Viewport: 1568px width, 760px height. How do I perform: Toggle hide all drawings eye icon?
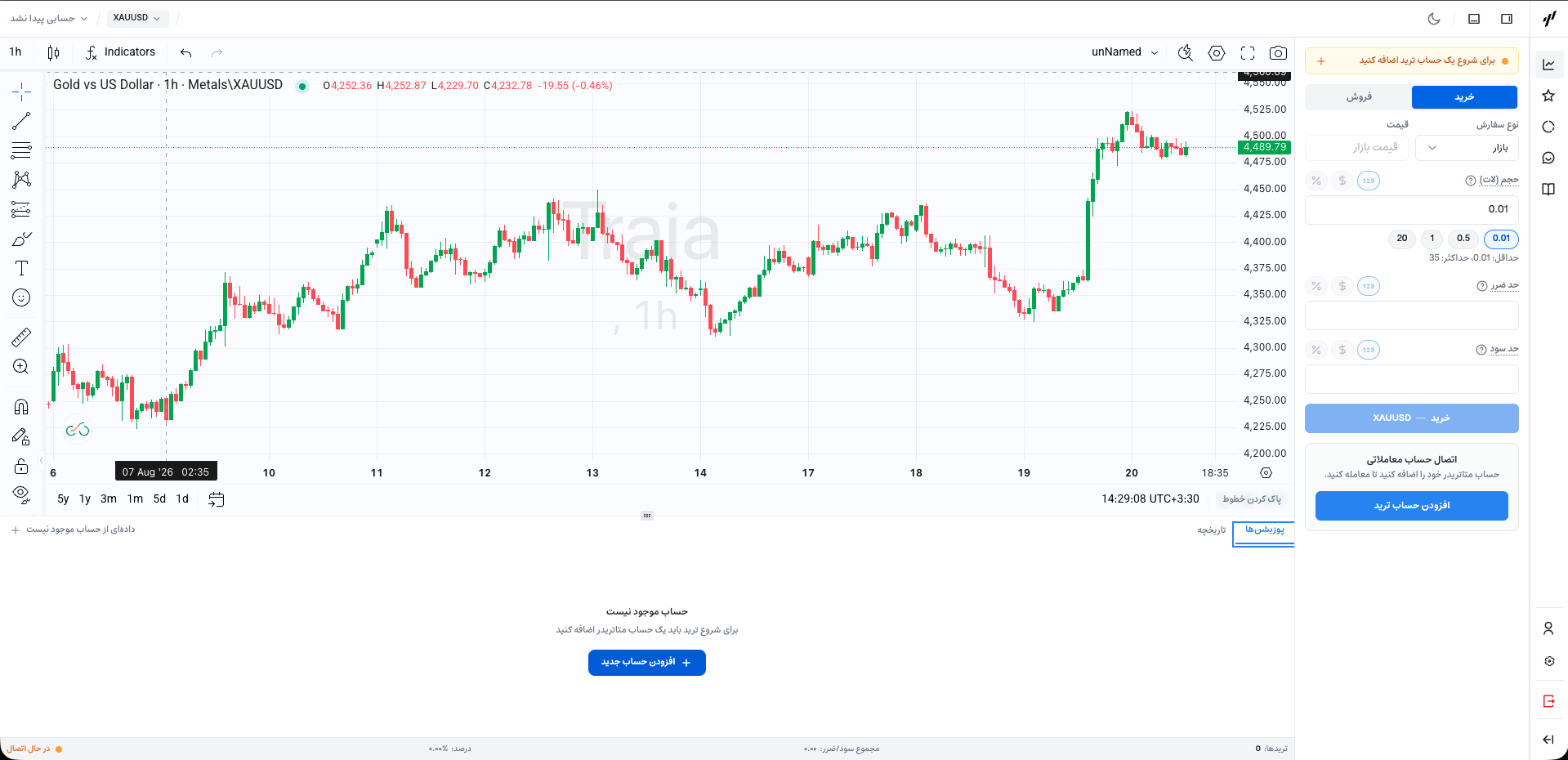(21, 494)
